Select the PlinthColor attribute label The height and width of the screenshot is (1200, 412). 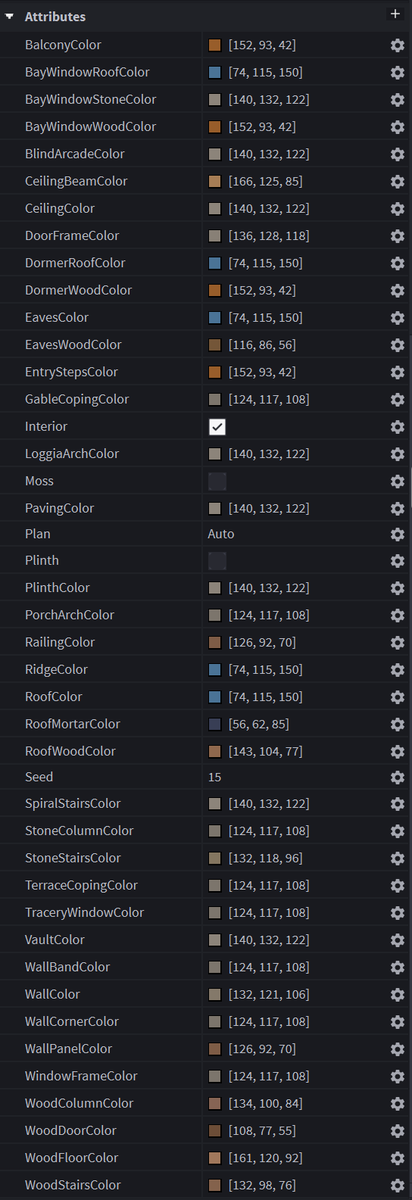tap(57, 588)
